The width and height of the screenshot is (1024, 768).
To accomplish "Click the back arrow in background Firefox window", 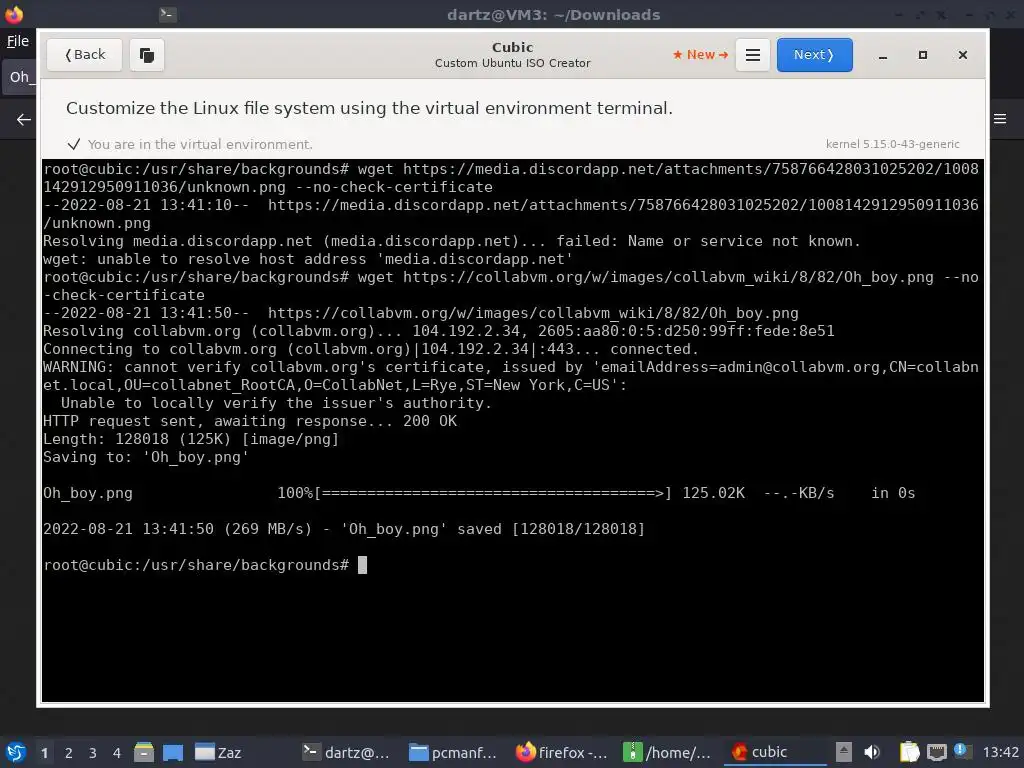I will 24,120.
